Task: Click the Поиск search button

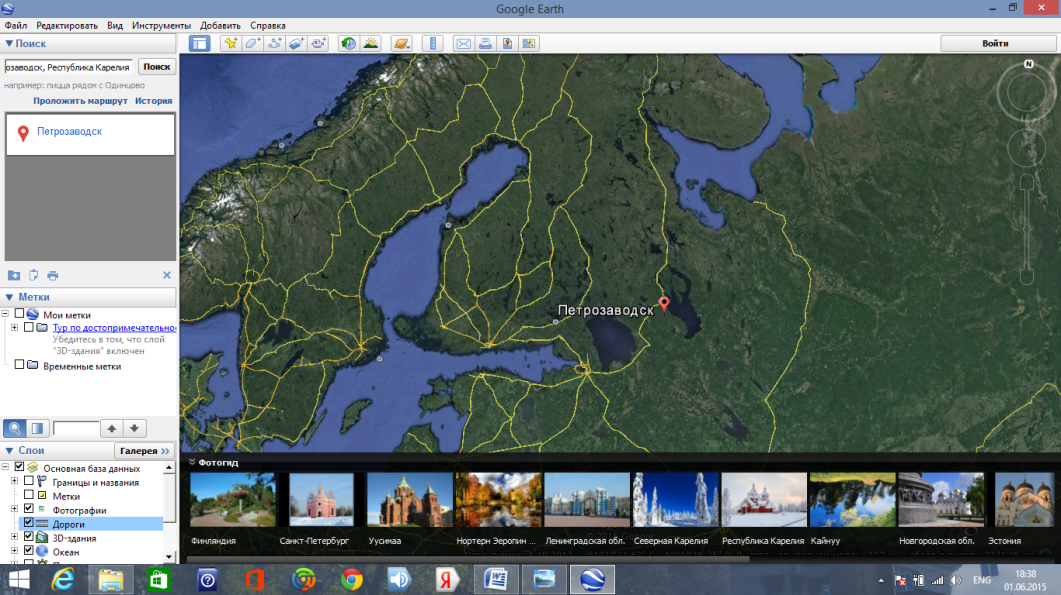Action: pos(157,66)
